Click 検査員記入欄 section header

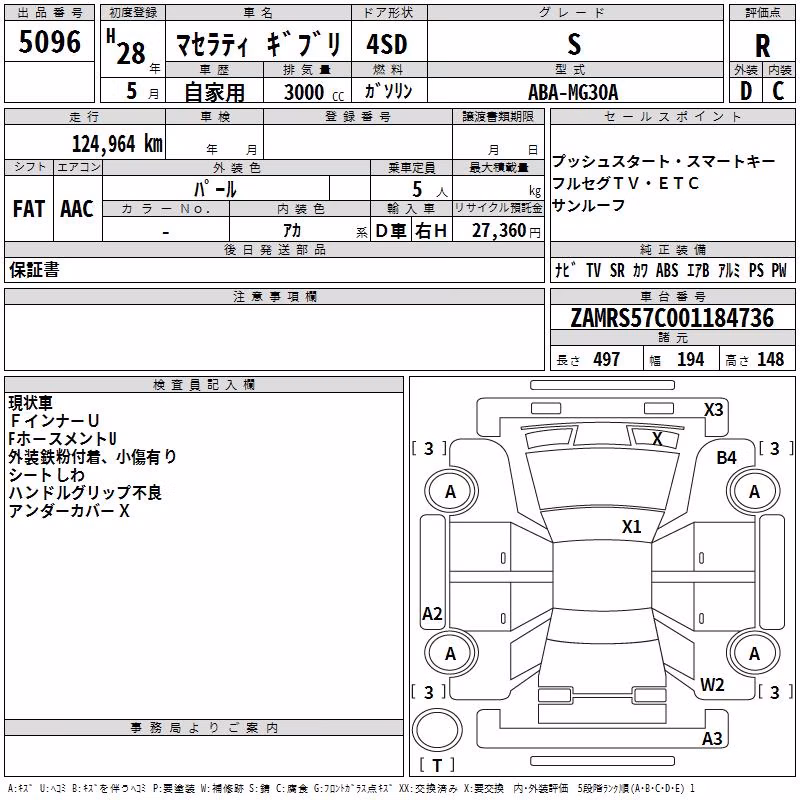coord(204,385)
